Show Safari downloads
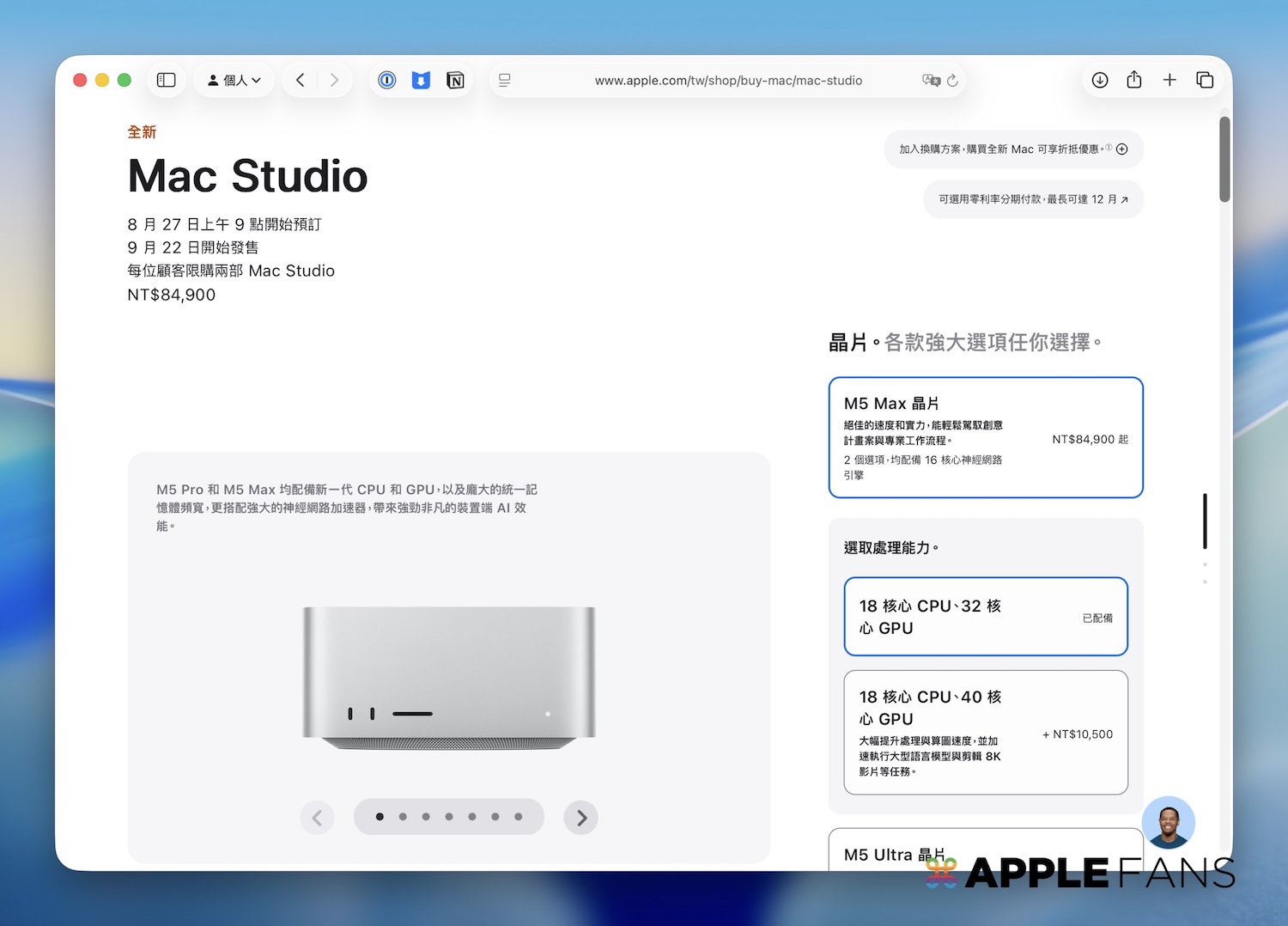1288x926 pixels. 1100,80
